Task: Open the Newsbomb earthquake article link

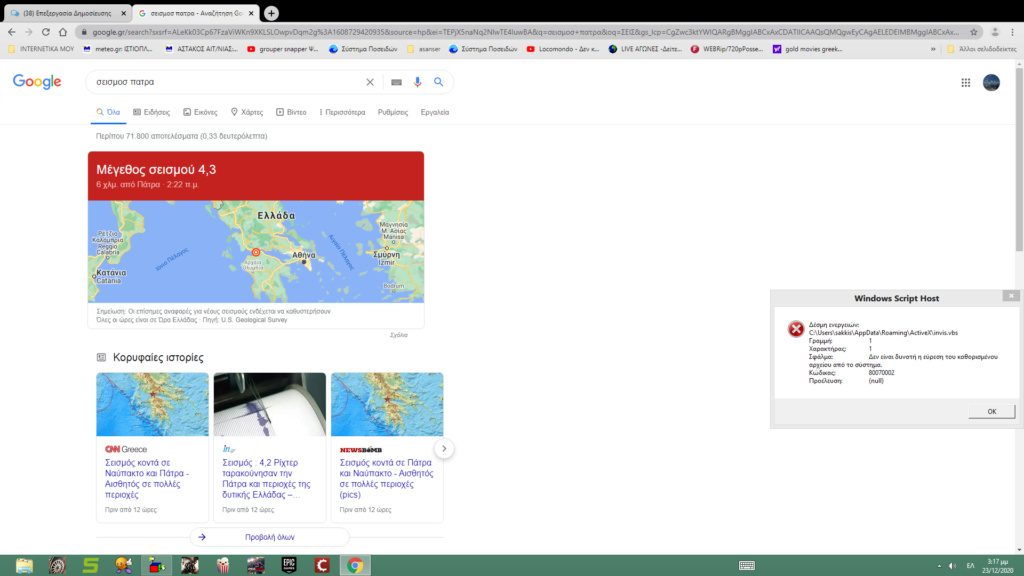Action: pos(387,479)
